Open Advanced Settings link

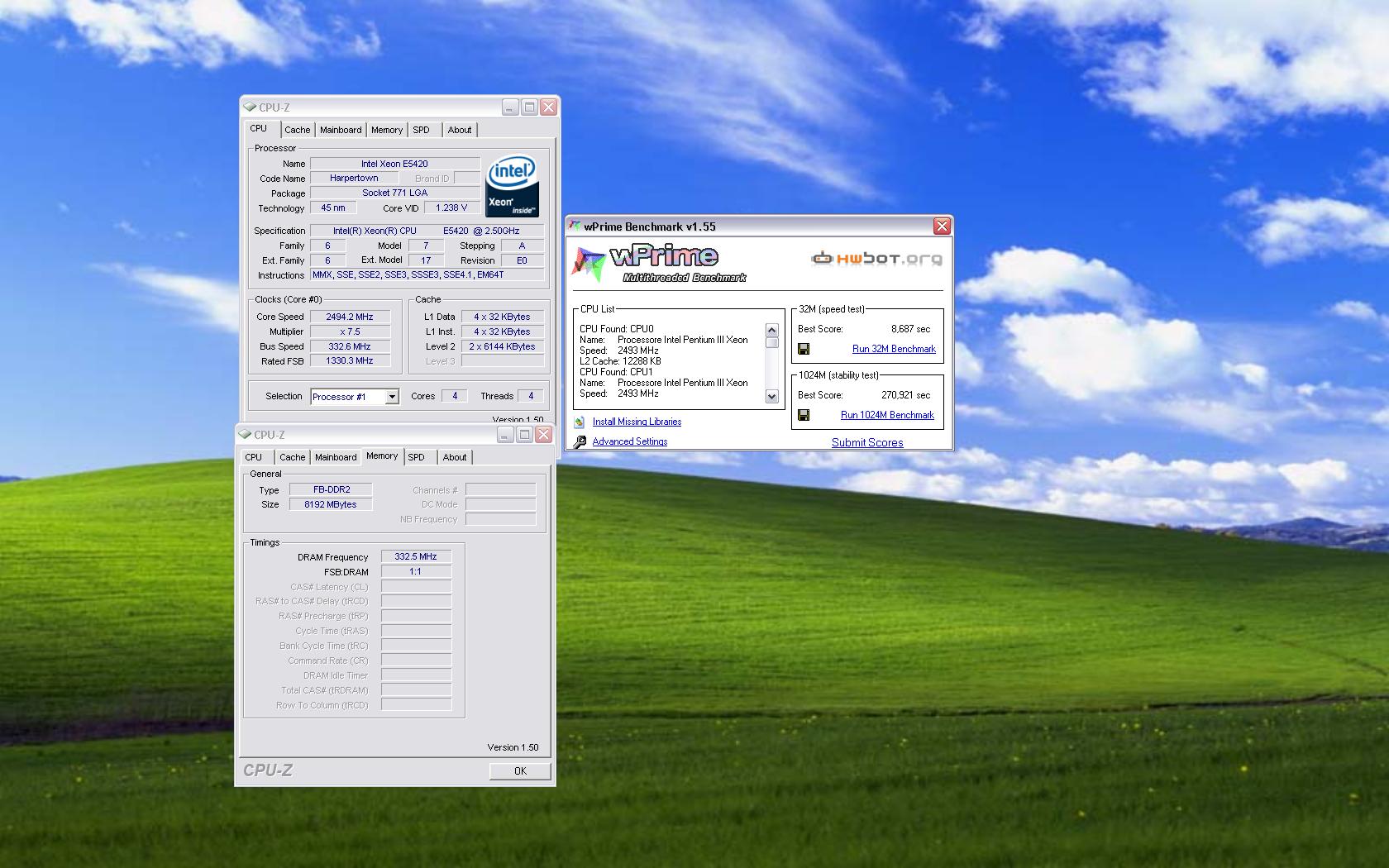630,441
